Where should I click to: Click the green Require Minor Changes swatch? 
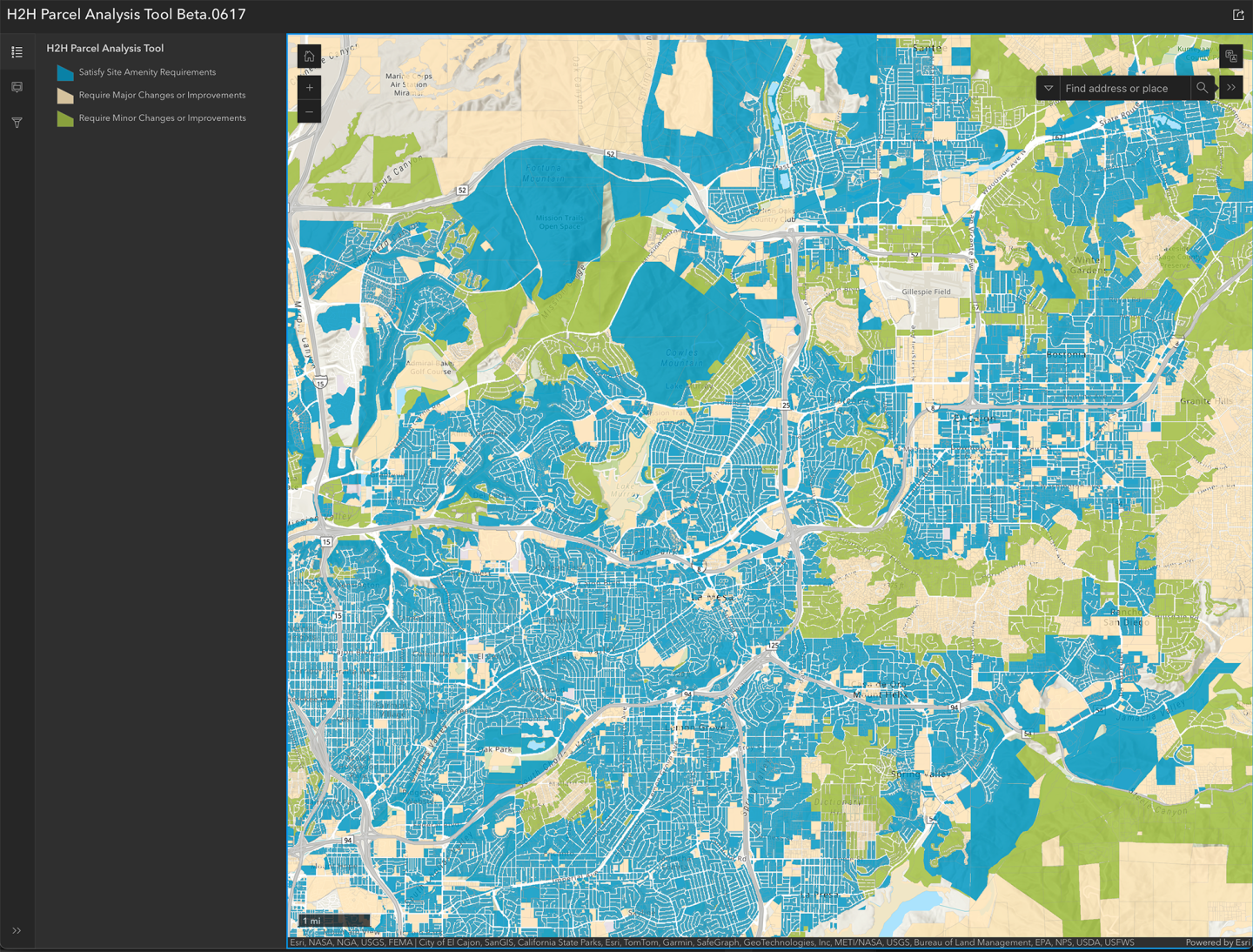[65, 118]
